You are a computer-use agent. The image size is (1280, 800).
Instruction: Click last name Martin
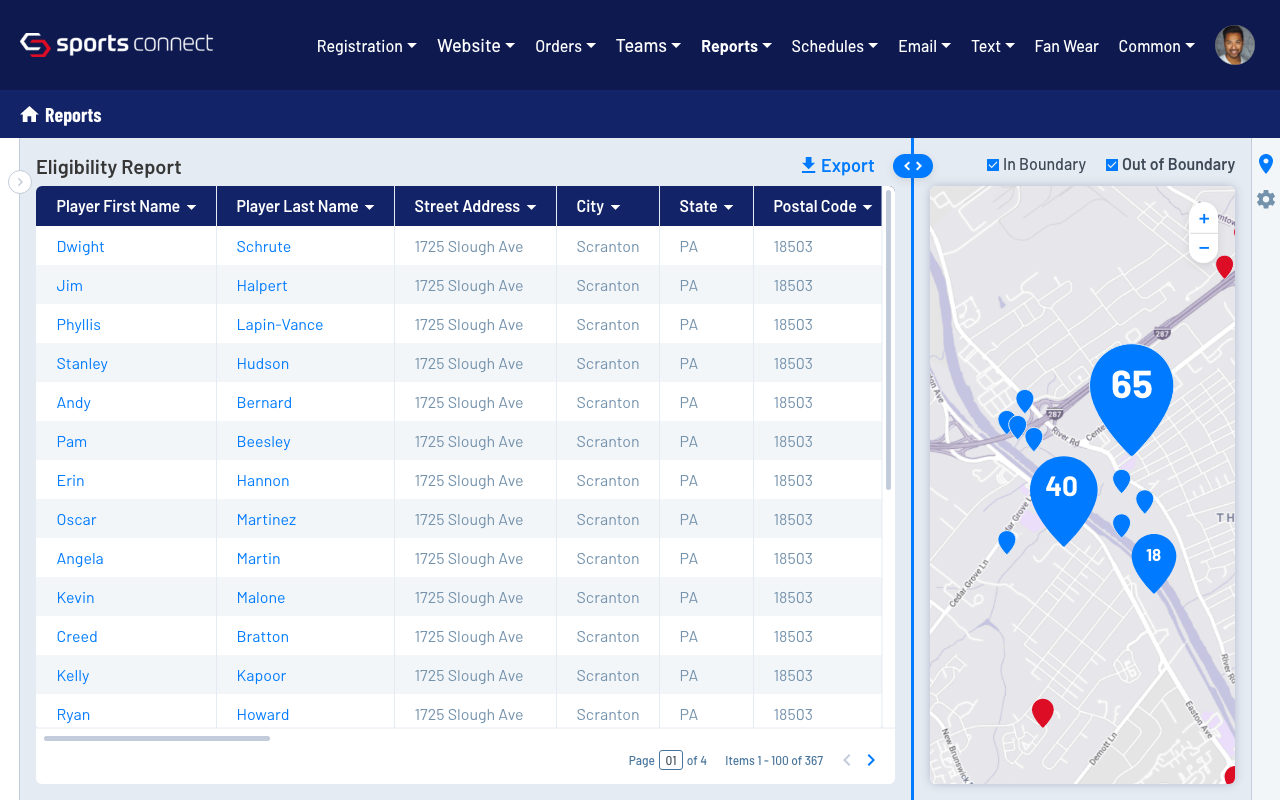click(x=258, y=559)
